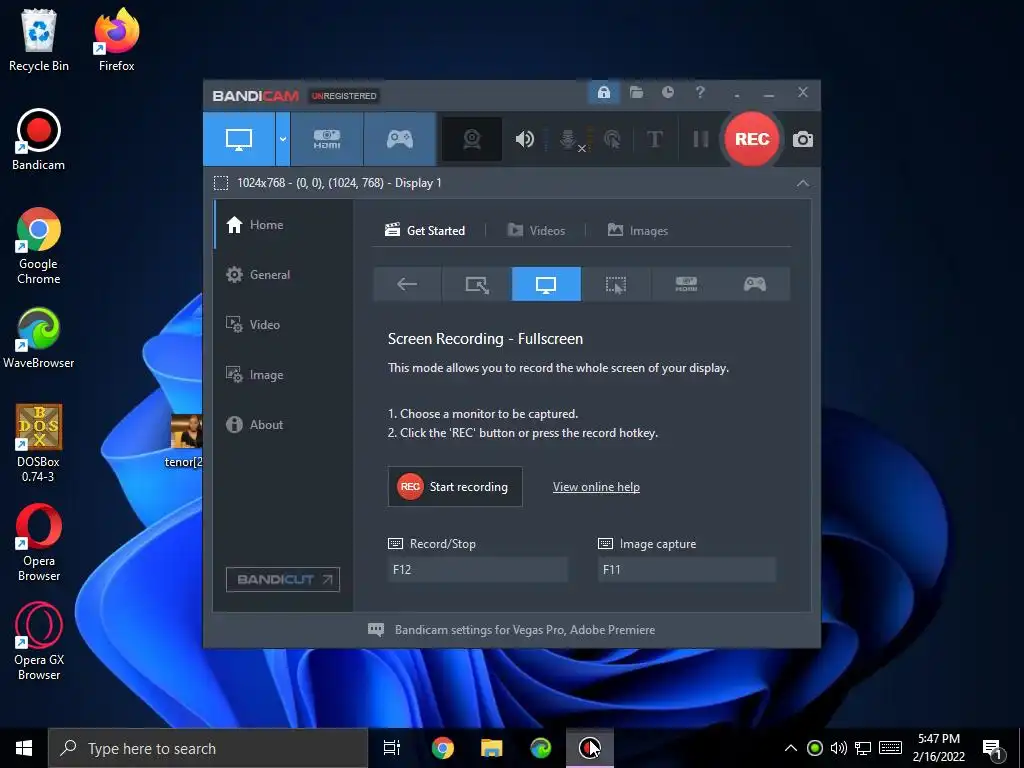Open WaveBrowser desktop shortcut
The height and width of the screenshot is (768, 1024).
coord(39,338)
